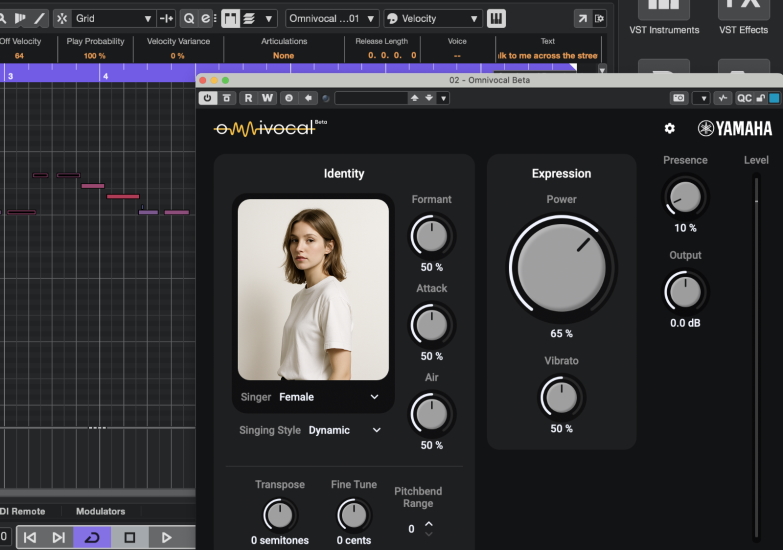783x550 pixels.
Task: Click the Output value 0.0 dB
Action: coord(685,323)
